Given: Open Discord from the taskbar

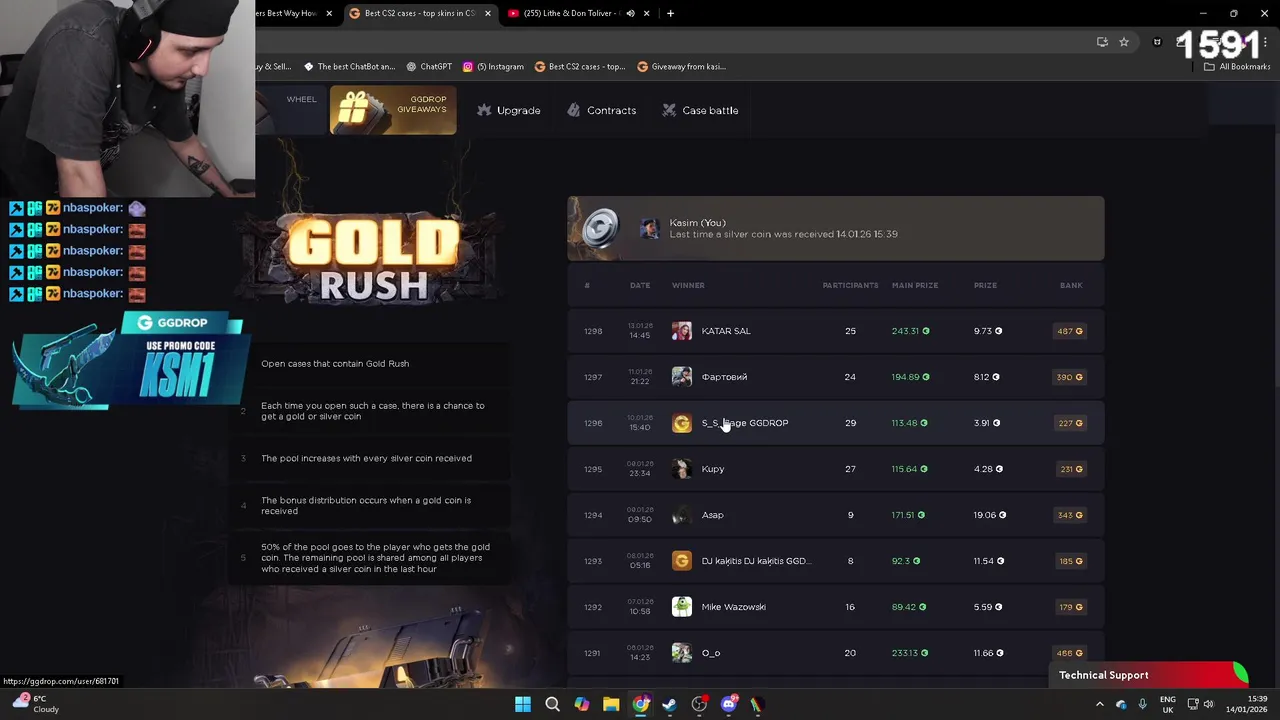Looking at the screenshot, I should pyautogui.click(x=729, y=704).
